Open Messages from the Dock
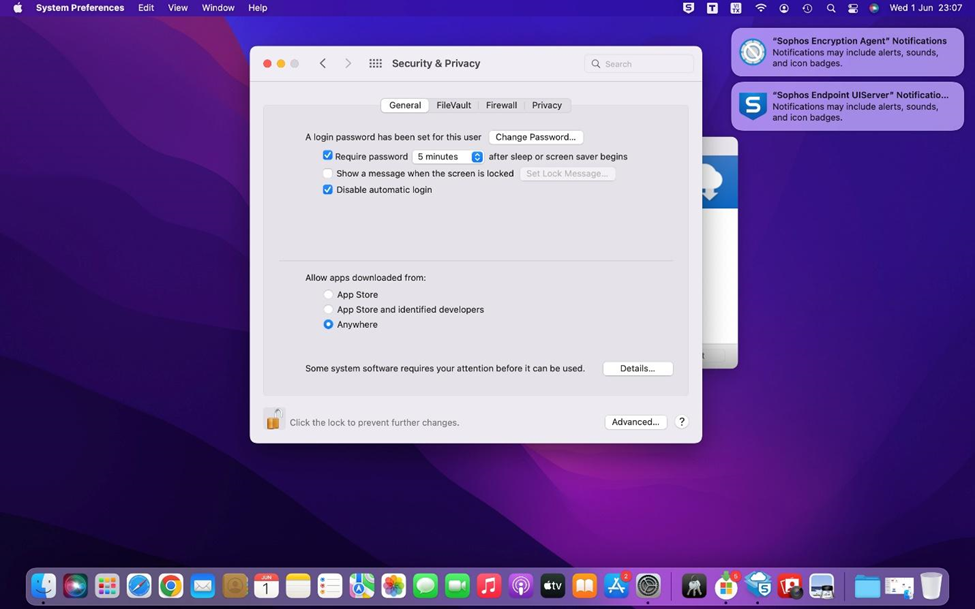 (425, 586)
